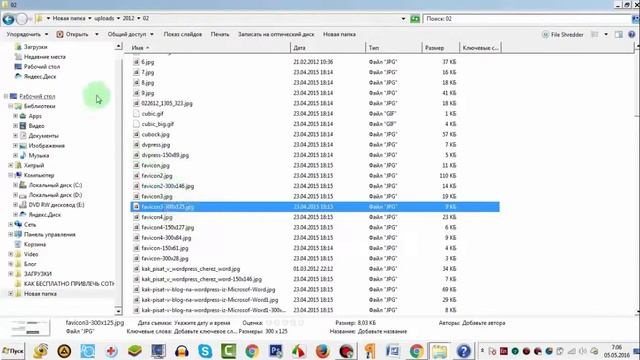The height and width of the screenshot is (360, 640).
Task: Expand the Открыть dropdown arrow
Action: pos(97,34)
